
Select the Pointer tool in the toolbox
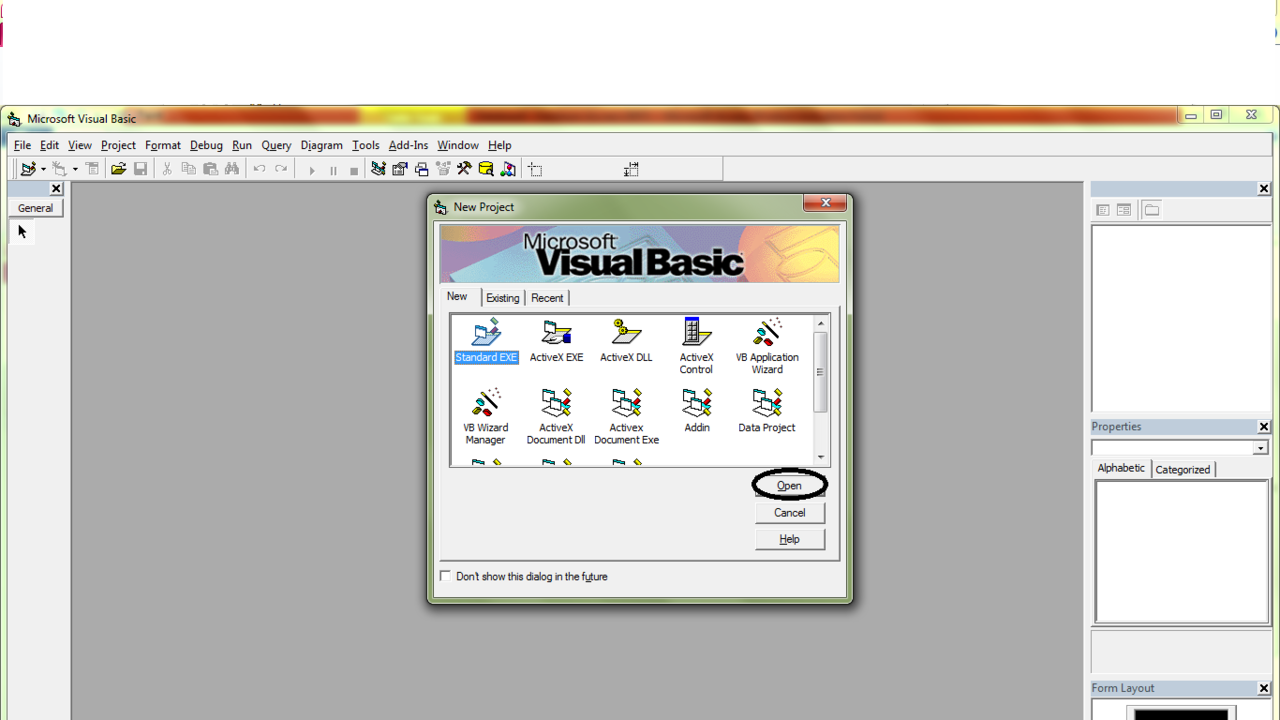[22, 232]
